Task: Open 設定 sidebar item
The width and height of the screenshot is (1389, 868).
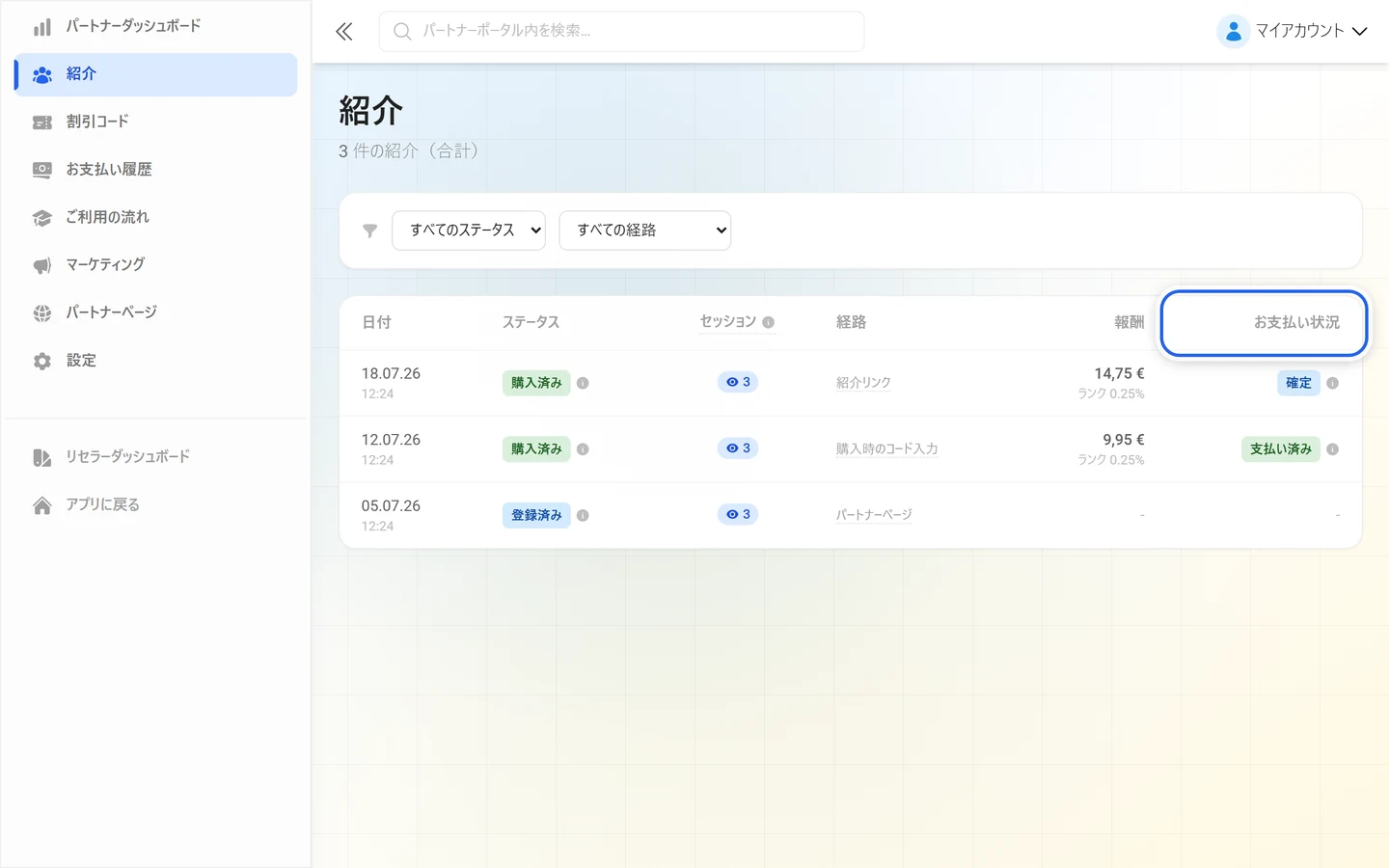Action: pyautogui.click(x=156, y=361)
